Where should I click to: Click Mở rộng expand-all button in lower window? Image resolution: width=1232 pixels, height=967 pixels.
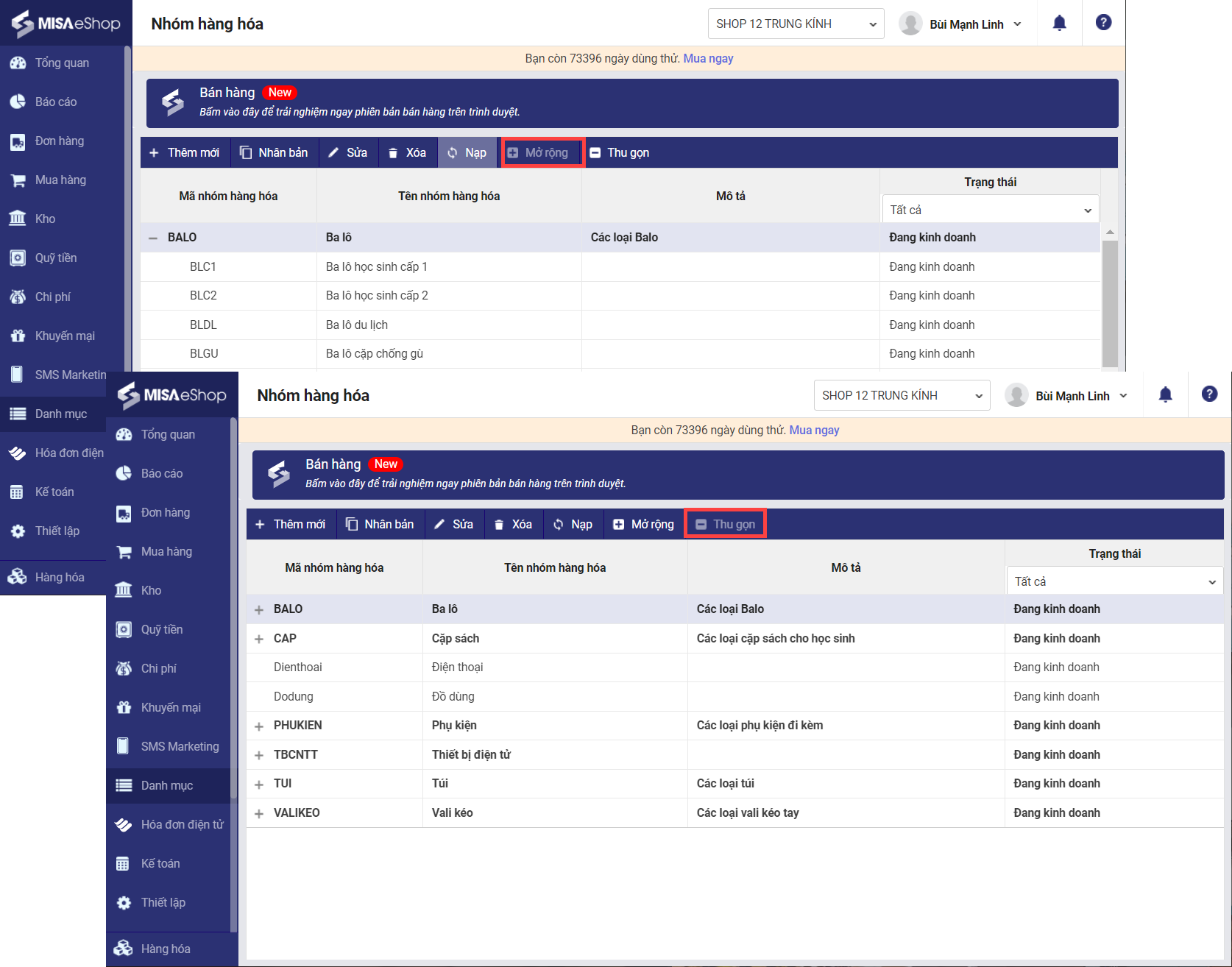pos(644,524)
